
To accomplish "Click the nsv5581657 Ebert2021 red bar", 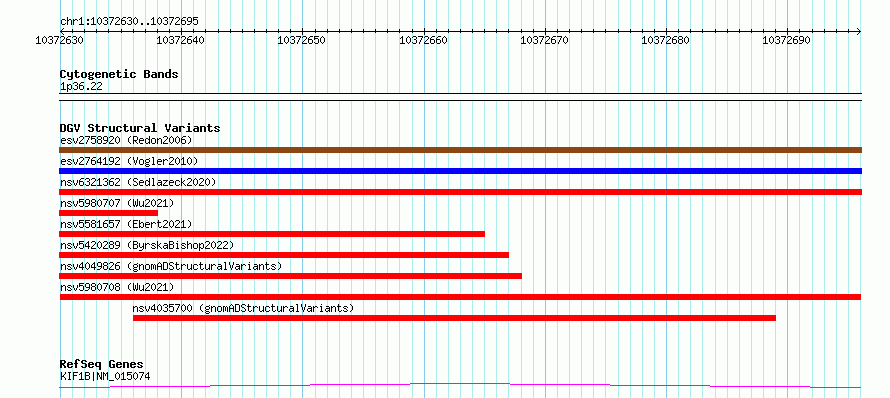I will point(272,234).
